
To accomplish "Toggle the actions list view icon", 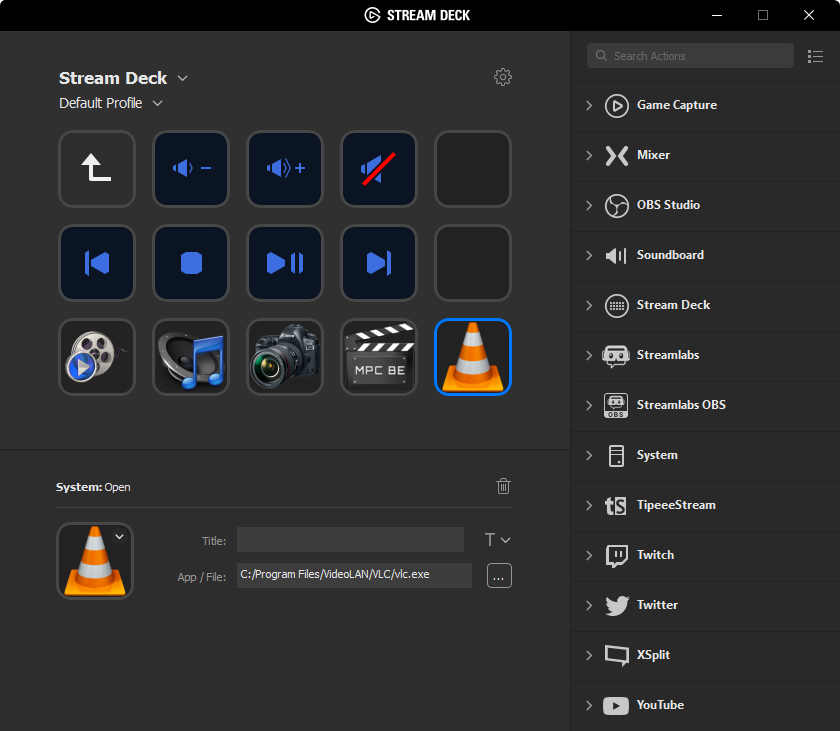I will coord(815,56).
